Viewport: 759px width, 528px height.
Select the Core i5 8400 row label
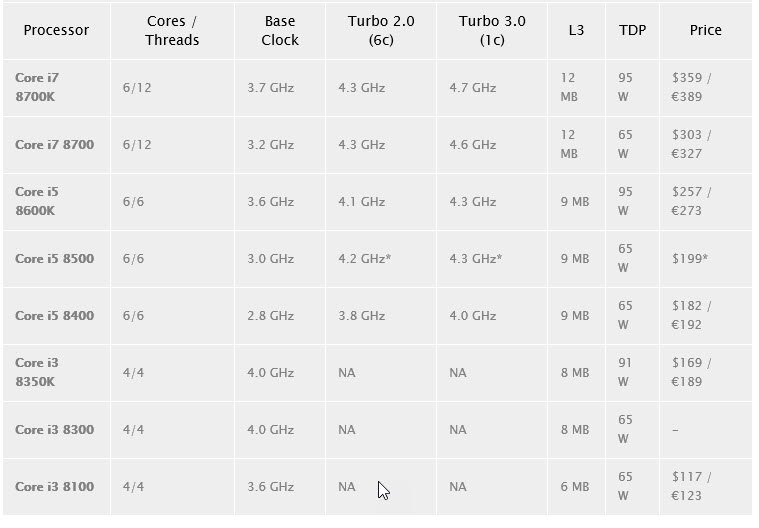click(x=54, y=315)
